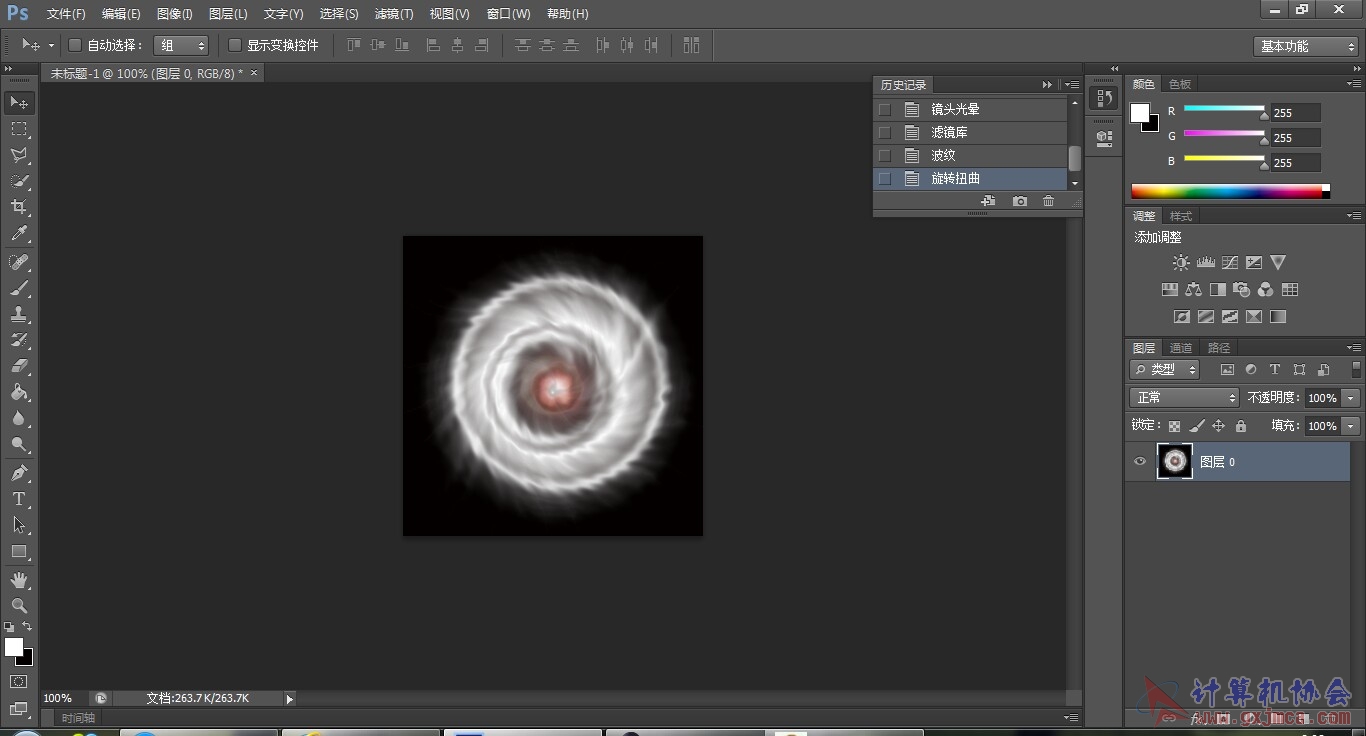Image resolution: width=1366 pixels, height=736 pixels.
Task: Switch to the 样式 tab
Action: 1181,216
